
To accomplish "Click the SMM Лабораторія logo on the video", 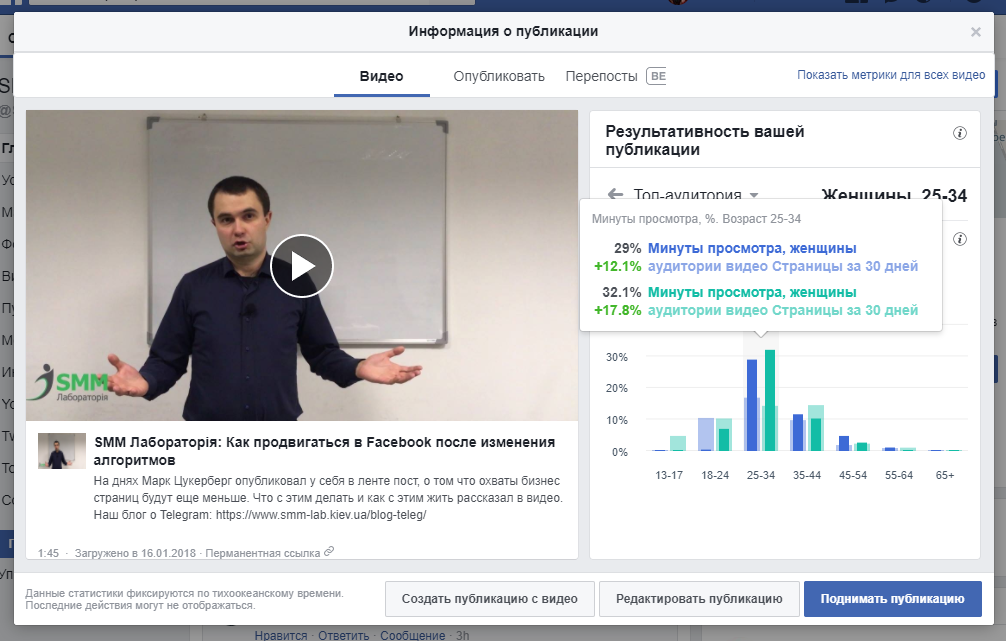I will [x=72, y=383].
